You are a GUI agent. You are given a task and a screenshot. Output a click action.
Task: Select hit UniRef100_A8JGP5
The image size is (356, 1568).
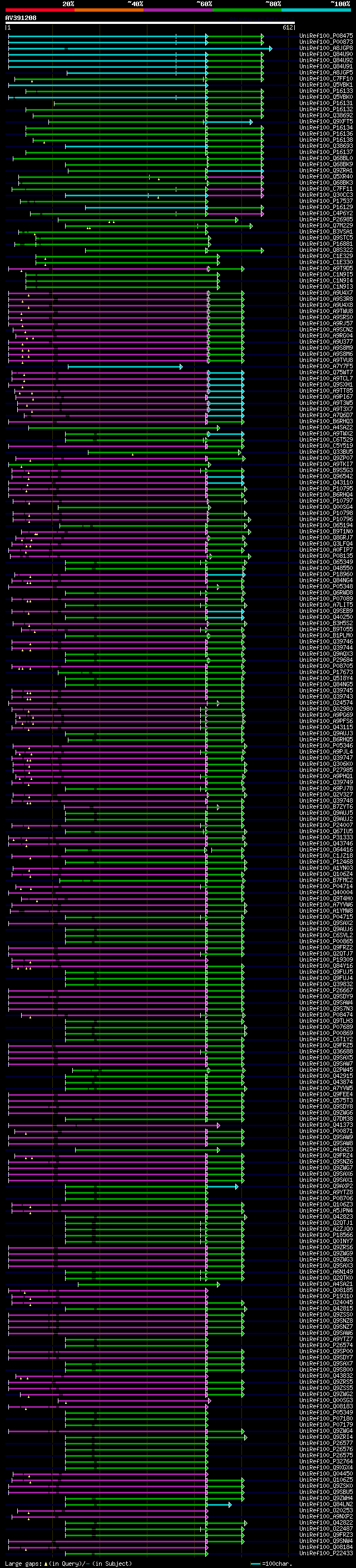coord(326,72)
